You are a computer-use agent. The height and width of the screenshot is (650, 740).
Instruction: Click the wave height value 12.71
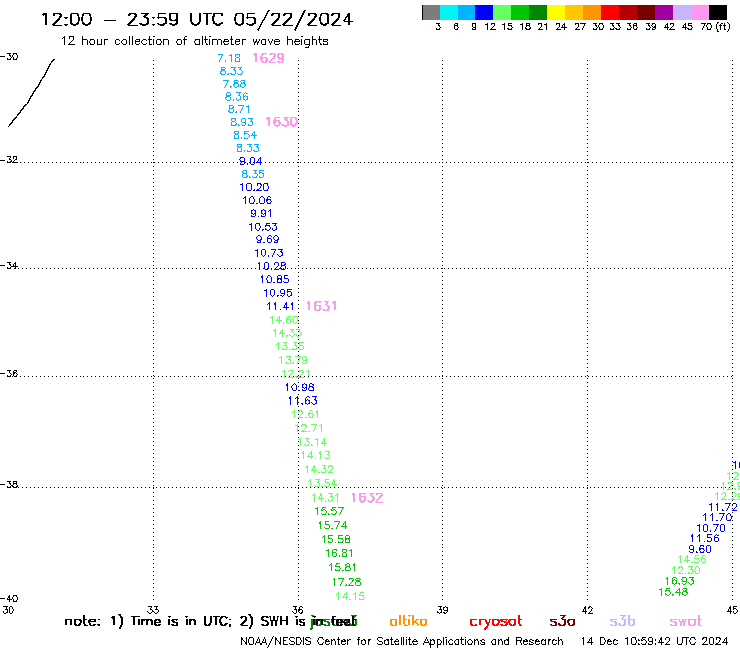309,428
